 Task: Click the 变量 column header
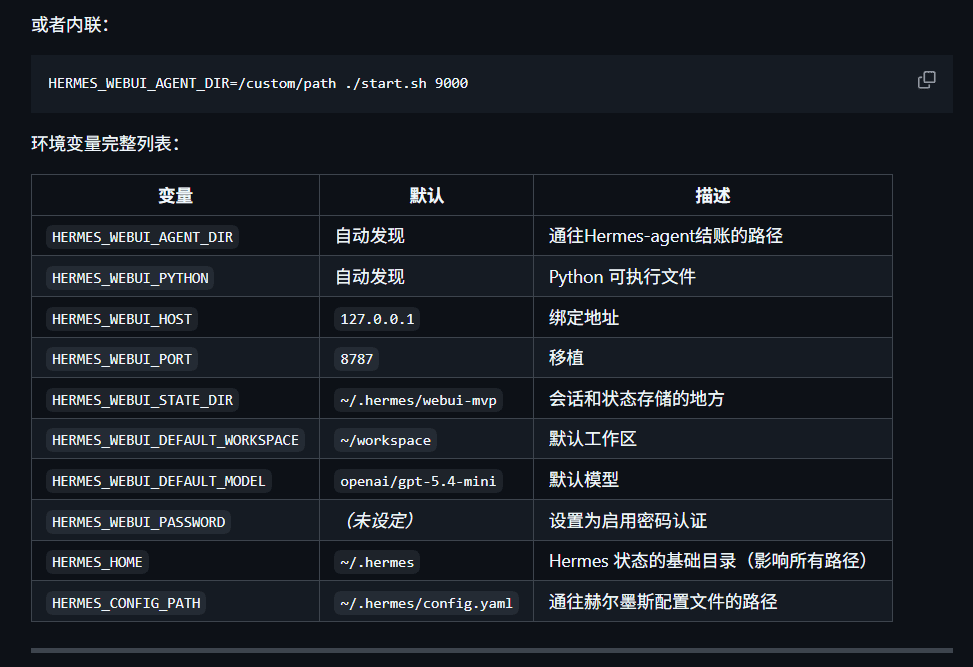click(175, 196)
